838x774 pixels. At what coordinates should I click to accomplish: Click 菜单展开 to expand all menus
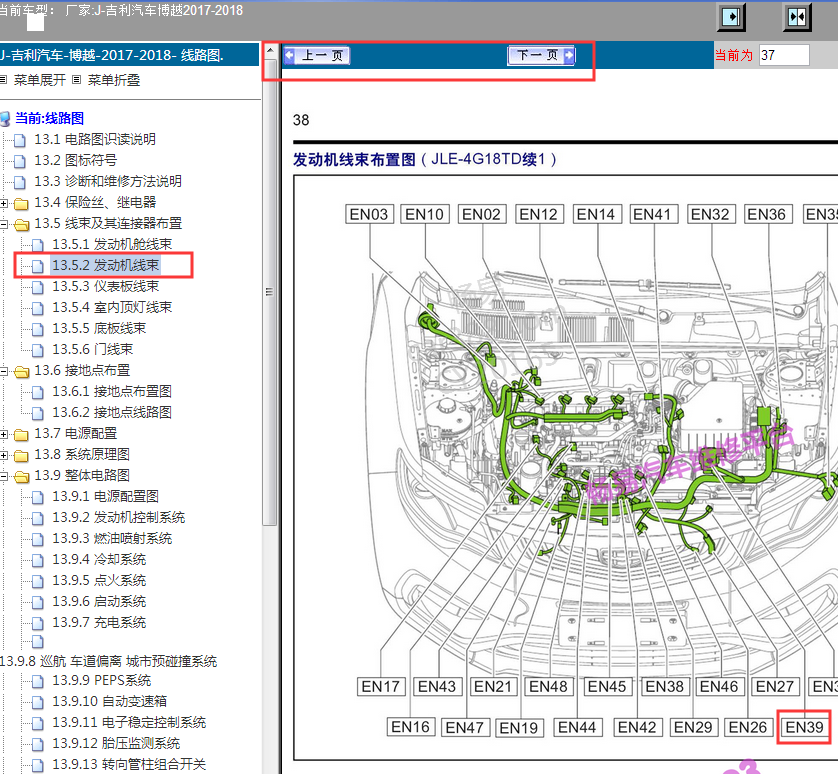point(40,80)
